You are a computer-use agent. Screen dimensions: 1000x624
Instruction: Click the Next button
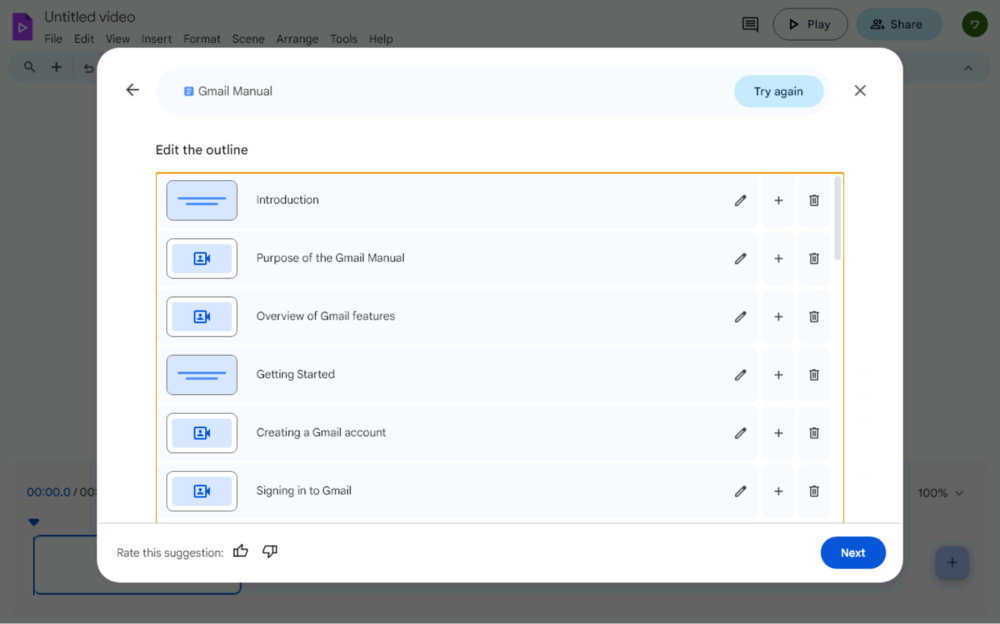pos(853,553)
